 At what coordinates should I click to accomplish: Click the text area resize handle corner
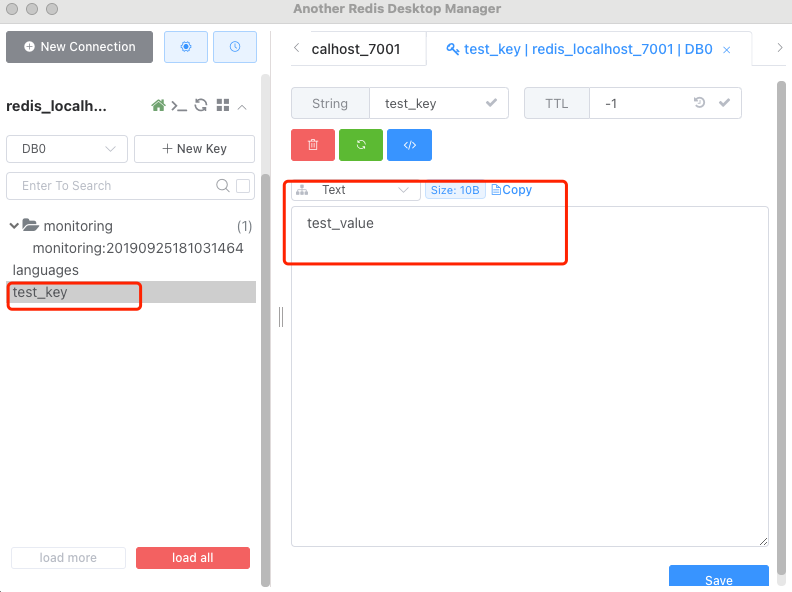[x=763, y=541]
